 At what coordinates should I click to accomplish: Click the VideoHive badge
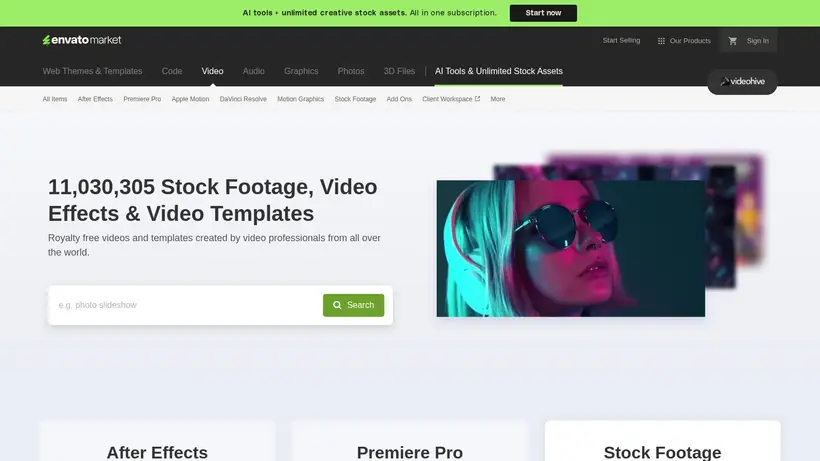pos(742,82)
